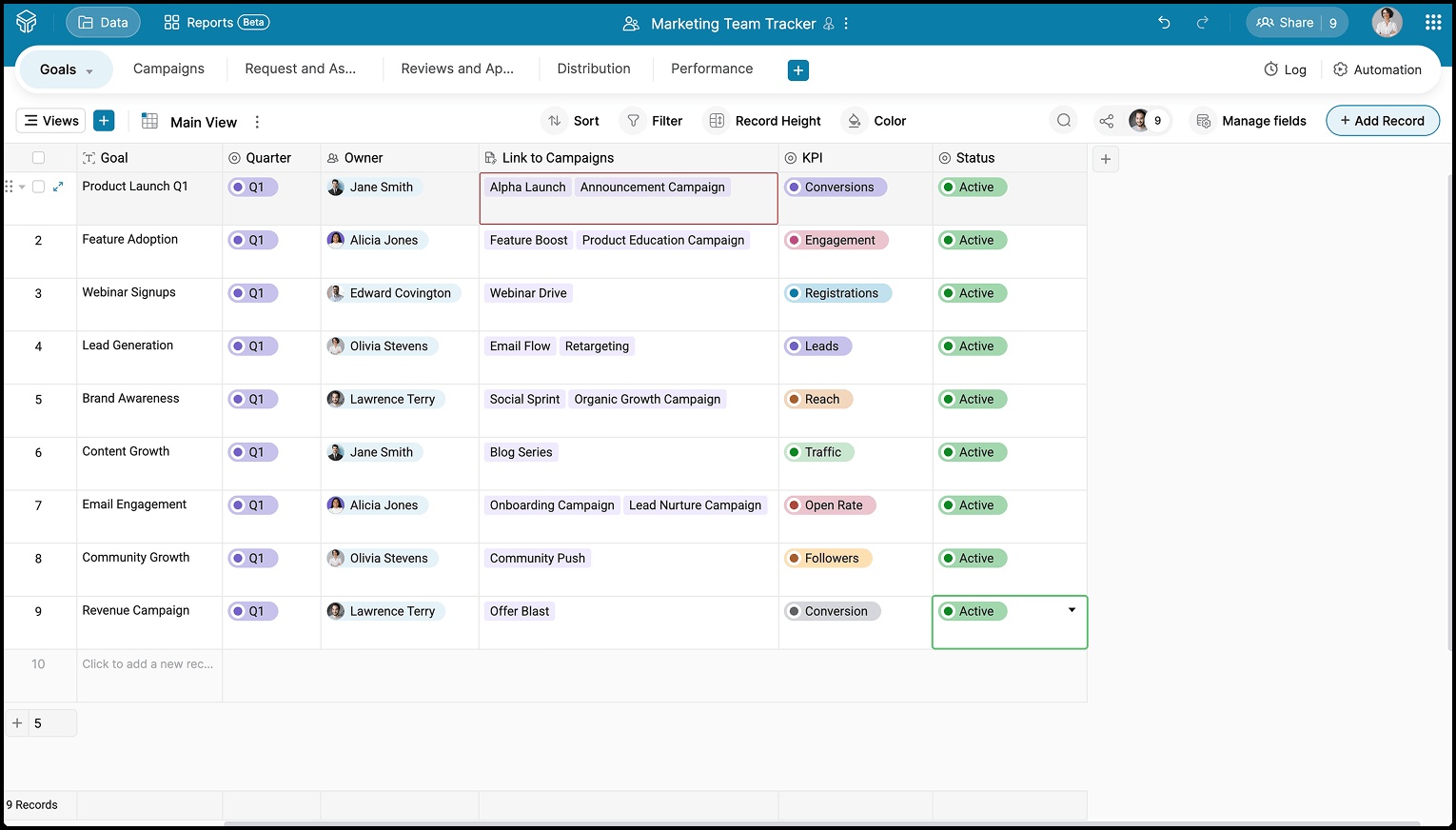Open the user profile avatar
The image size is (1456, 830).
coord(1387,22)
